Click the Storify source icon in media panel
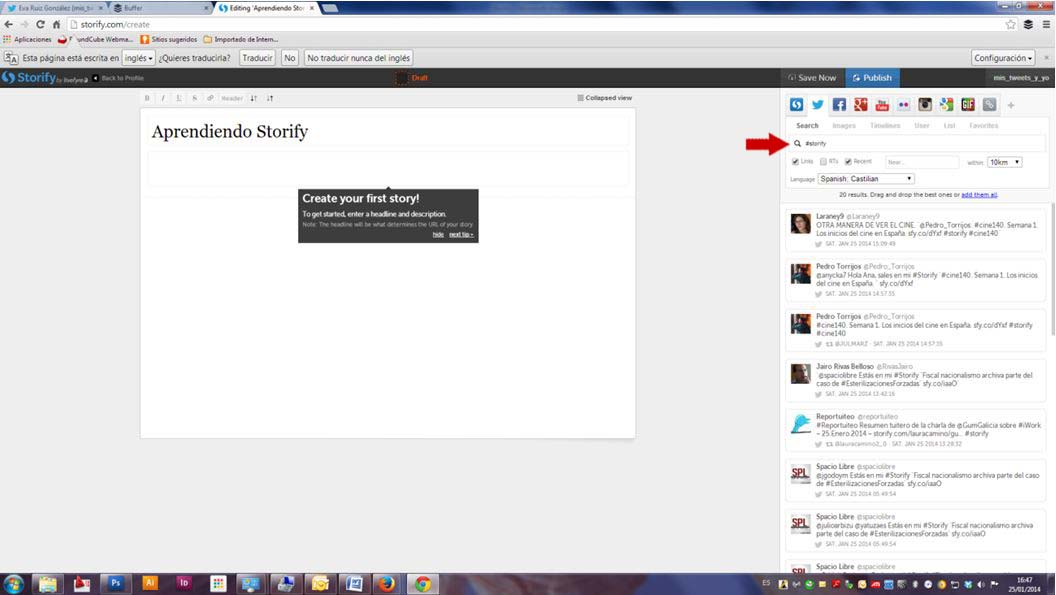Image resolution: width=1056 pixels, height=595 pixels. pos(797,104)
